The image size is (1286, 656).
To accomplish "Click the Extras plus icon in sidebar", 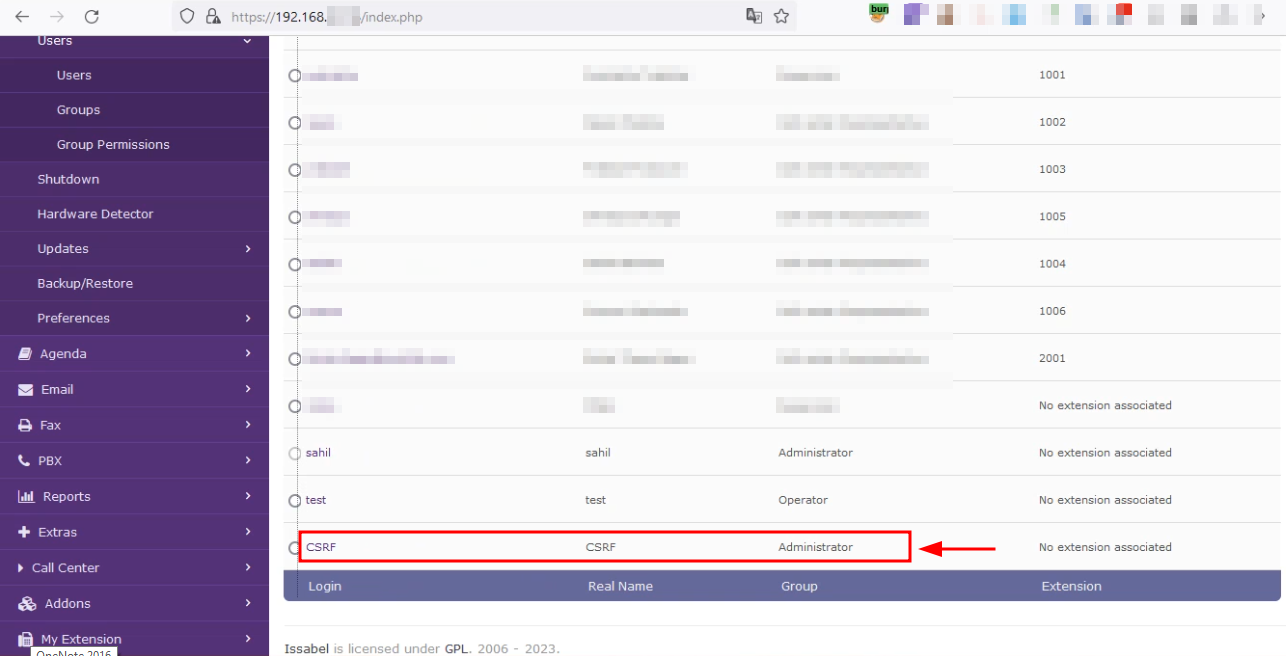I will (x=25, y=532).
